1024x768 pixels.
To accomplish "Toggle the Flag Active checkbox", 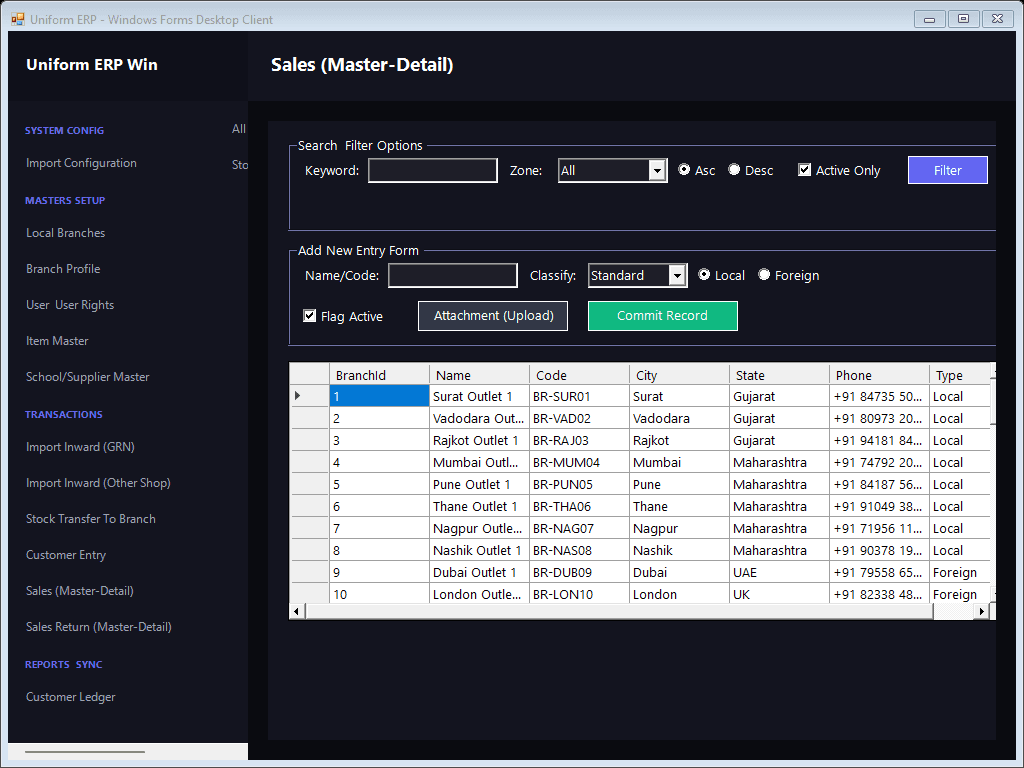I will tap(310, 316).
